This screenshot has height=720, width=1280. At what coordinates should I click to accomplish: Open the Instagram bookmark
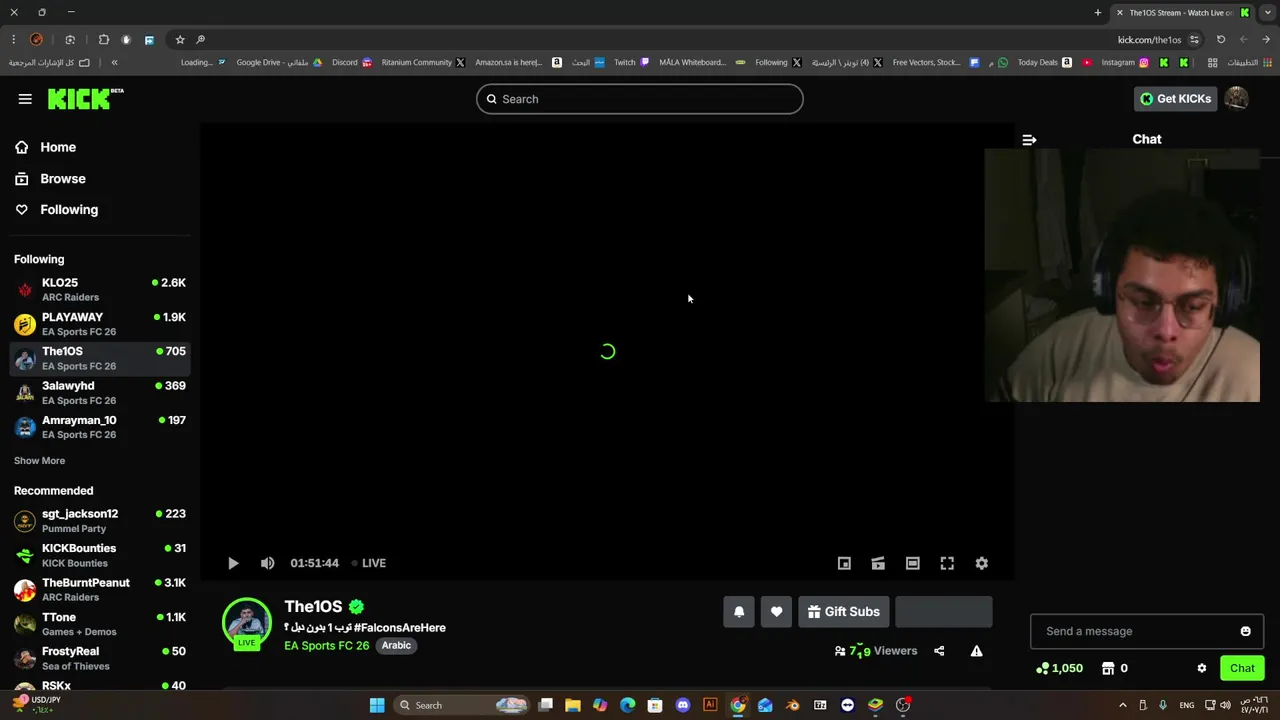(x=1124, y=62)
